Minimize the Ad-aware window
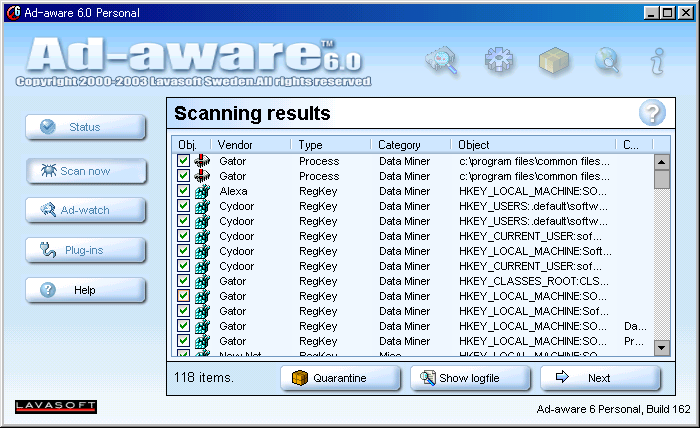 click(651, 12)
